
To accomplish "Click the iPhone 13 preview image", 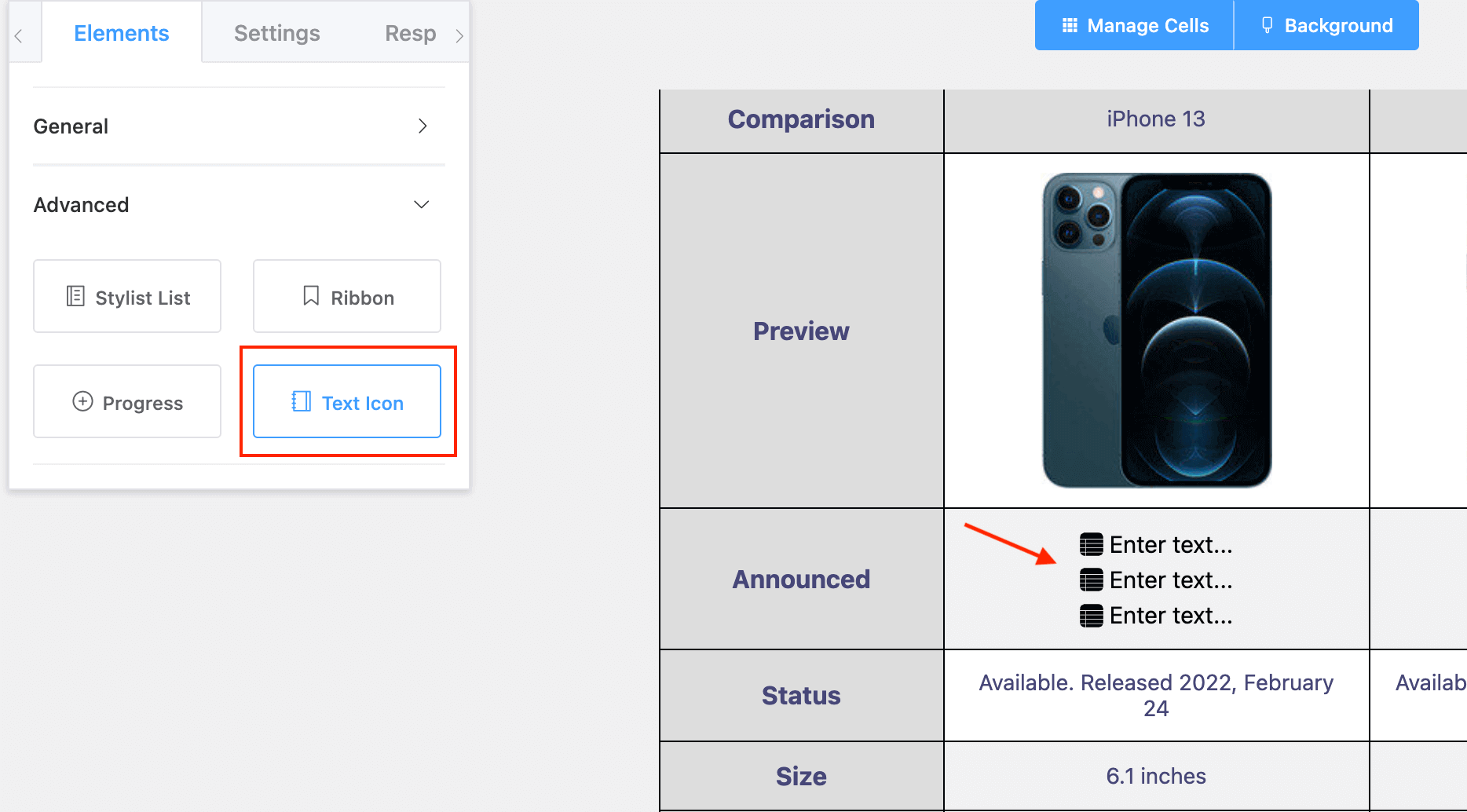I will pyautogui.click(x=1155, y=330).
